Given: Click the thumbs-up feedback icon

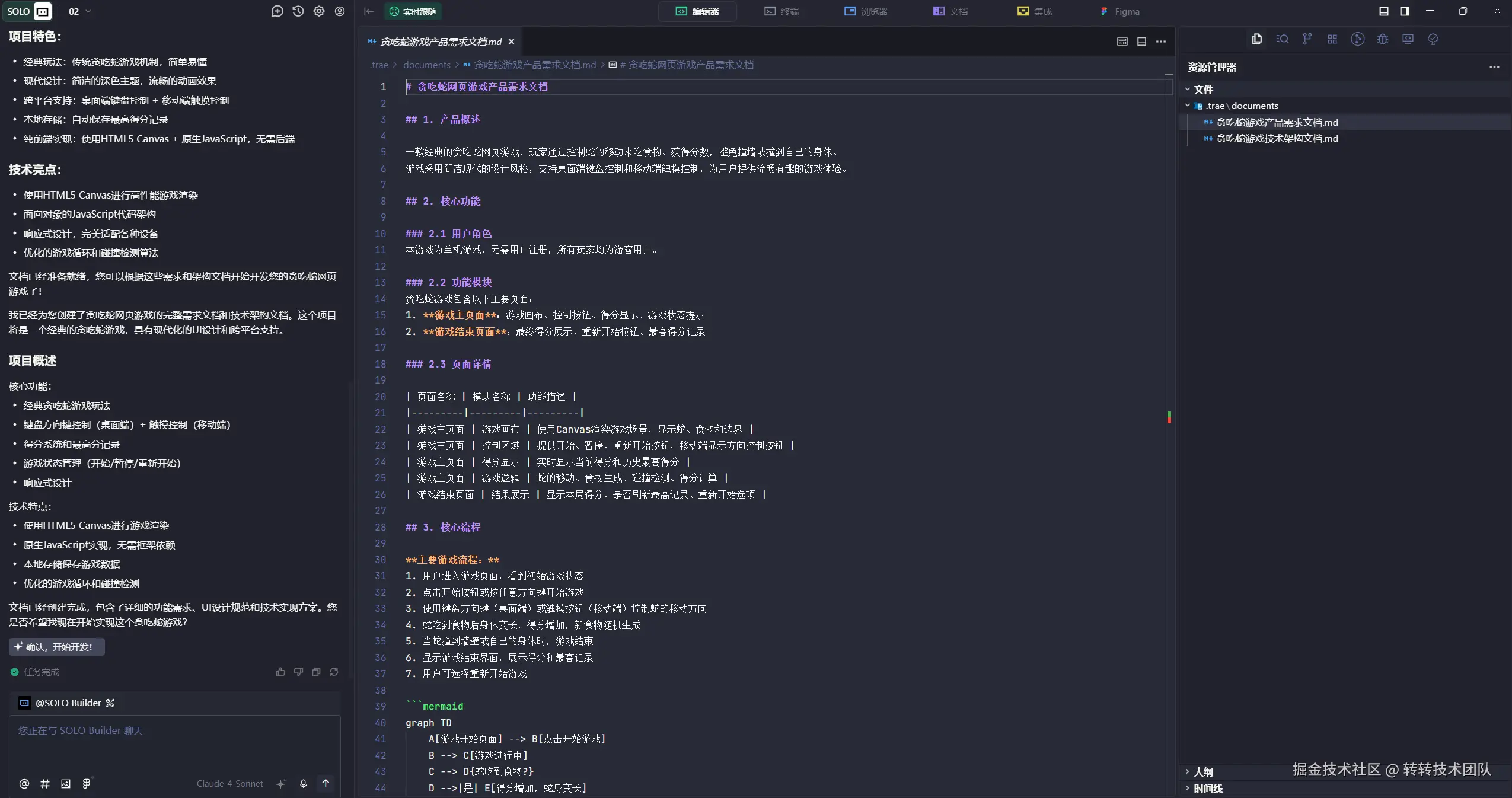Looking at the screenshot, I should pos(280,672).
